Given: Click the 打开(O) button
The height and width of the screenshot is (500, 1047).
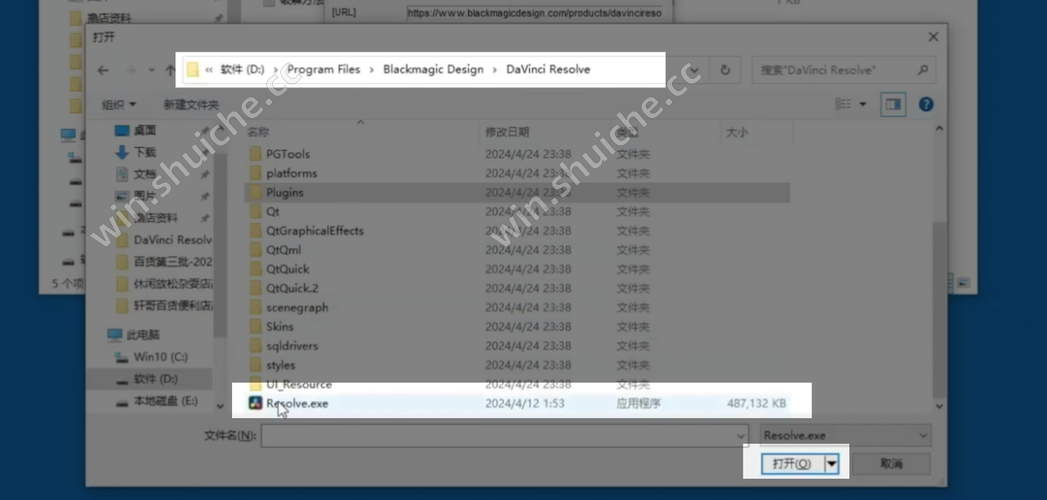Looking at the screenshot, I should pos(792,463).
